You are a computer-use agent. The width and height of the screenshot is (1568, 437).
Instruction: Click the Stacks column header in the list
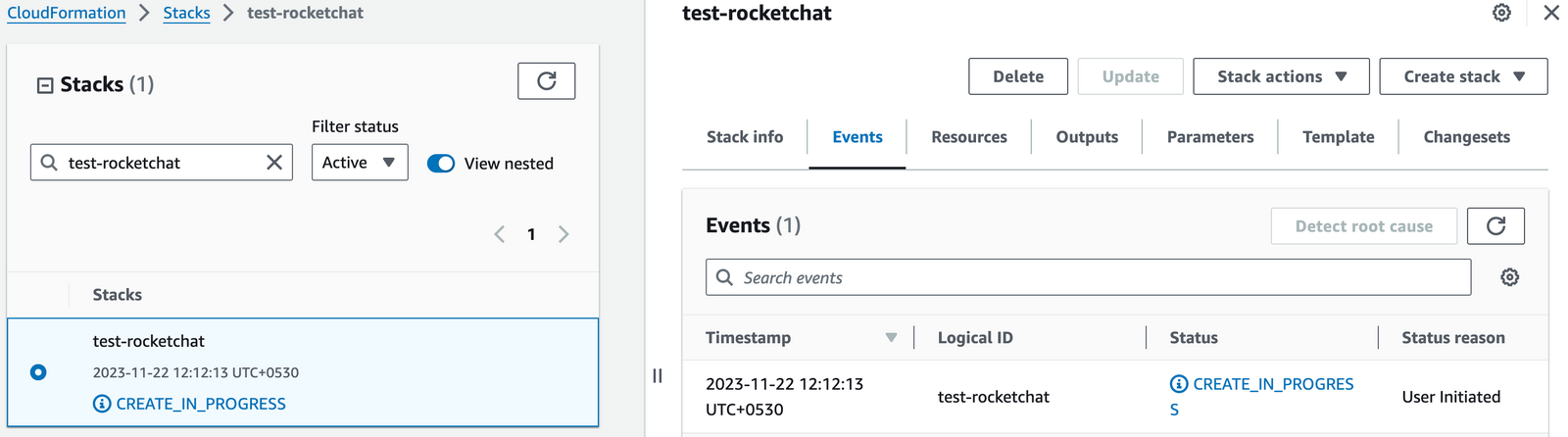(118, 295)
